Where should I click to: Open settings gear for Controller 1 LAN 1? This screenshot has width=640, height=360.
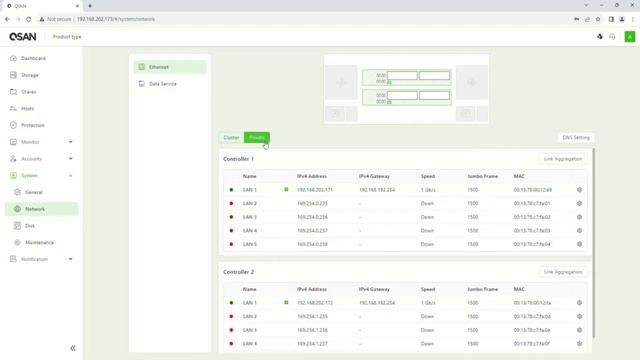click(579, 190)
